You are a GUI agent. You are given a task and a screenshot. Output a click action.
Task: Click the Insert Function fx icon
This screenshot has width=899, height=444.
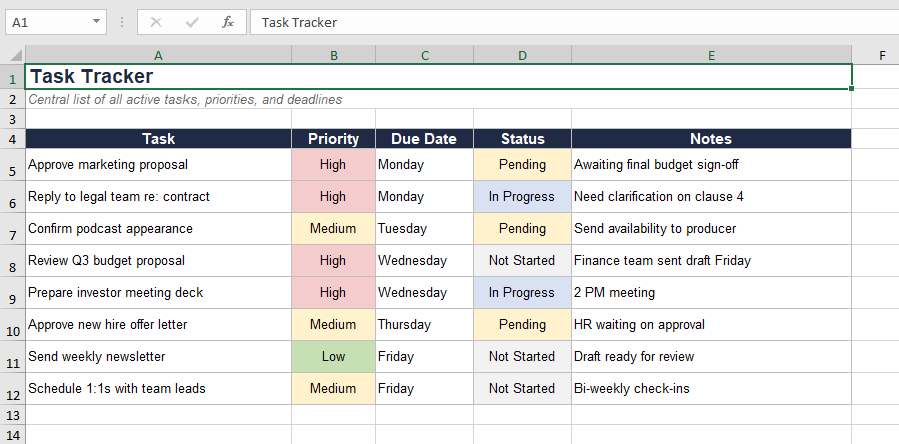(x=228, y=22)
